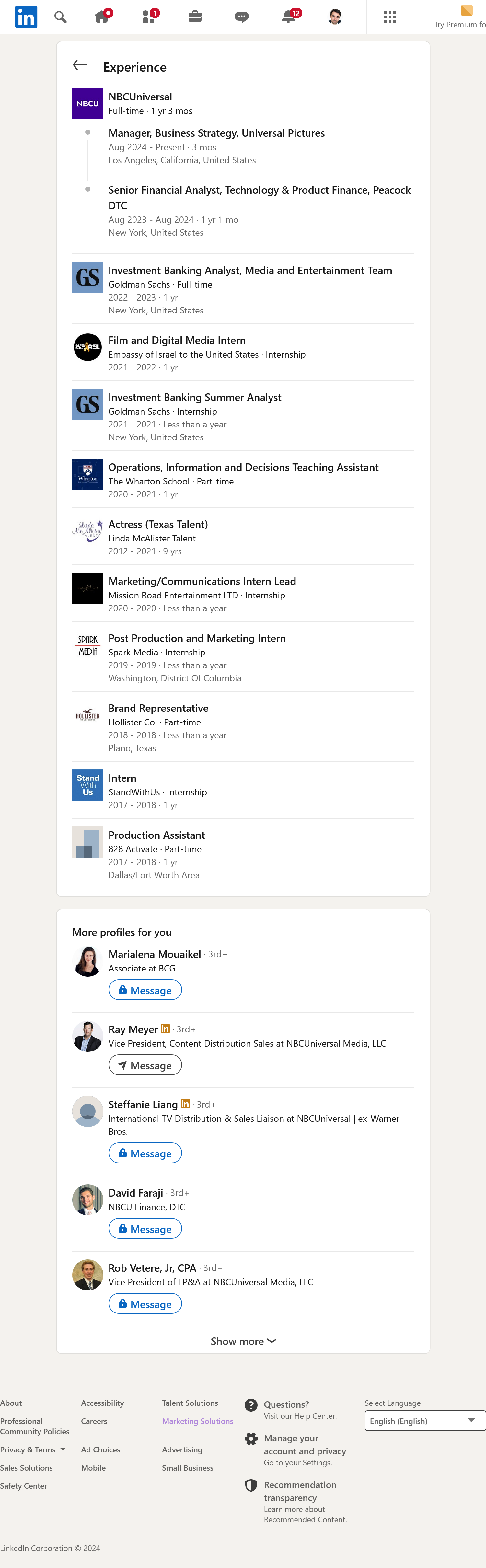Click the settings gear icon in footer
This screenshot has width=486, height=1568.
pyautogui.click(x=251, y=1438)
